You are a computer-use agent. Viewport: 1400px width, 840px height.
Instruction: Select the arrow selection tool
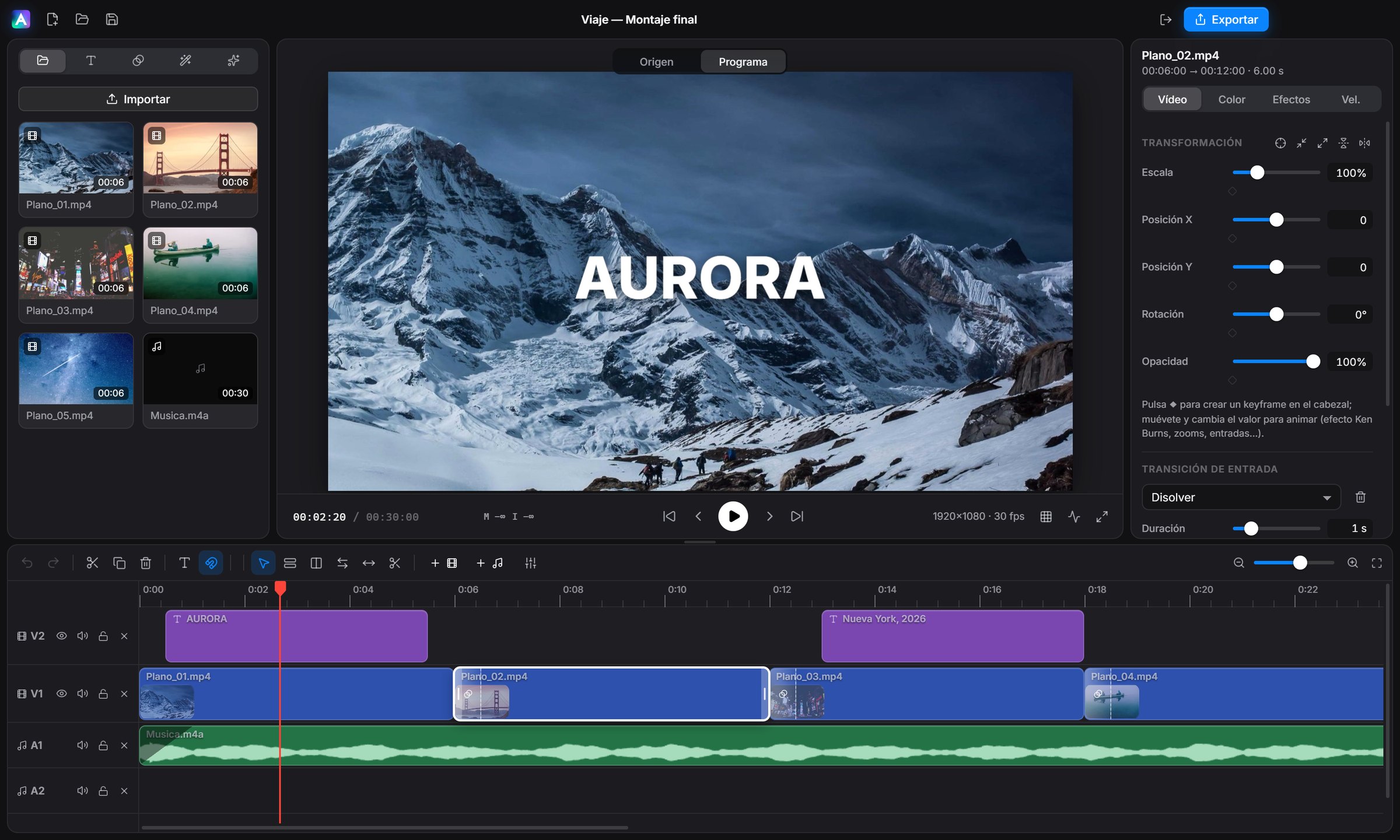click(x=264, y=563)
